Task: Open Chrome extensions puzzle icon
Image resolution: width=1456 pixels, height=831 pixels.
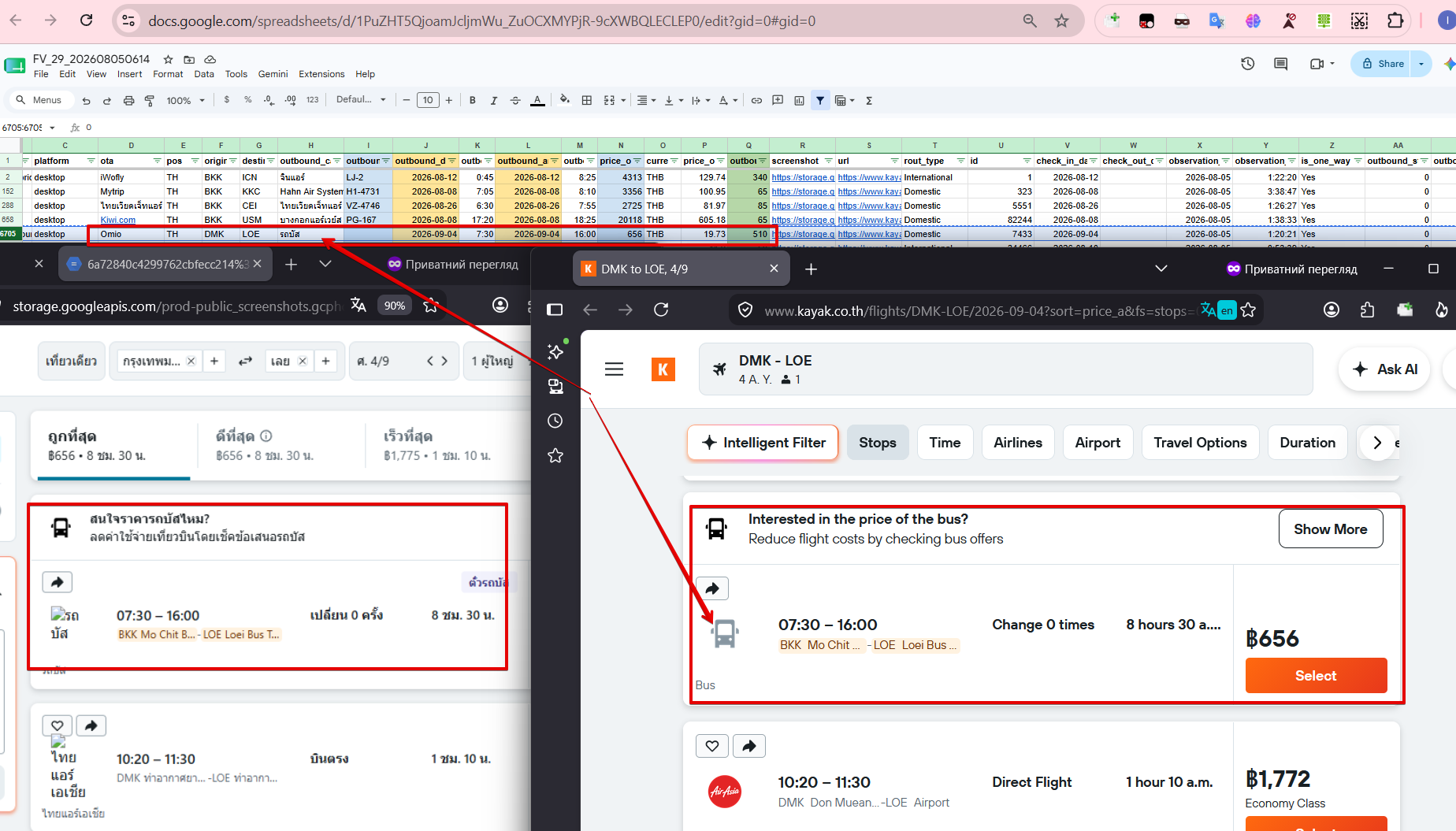Action: coord(1395,21)
